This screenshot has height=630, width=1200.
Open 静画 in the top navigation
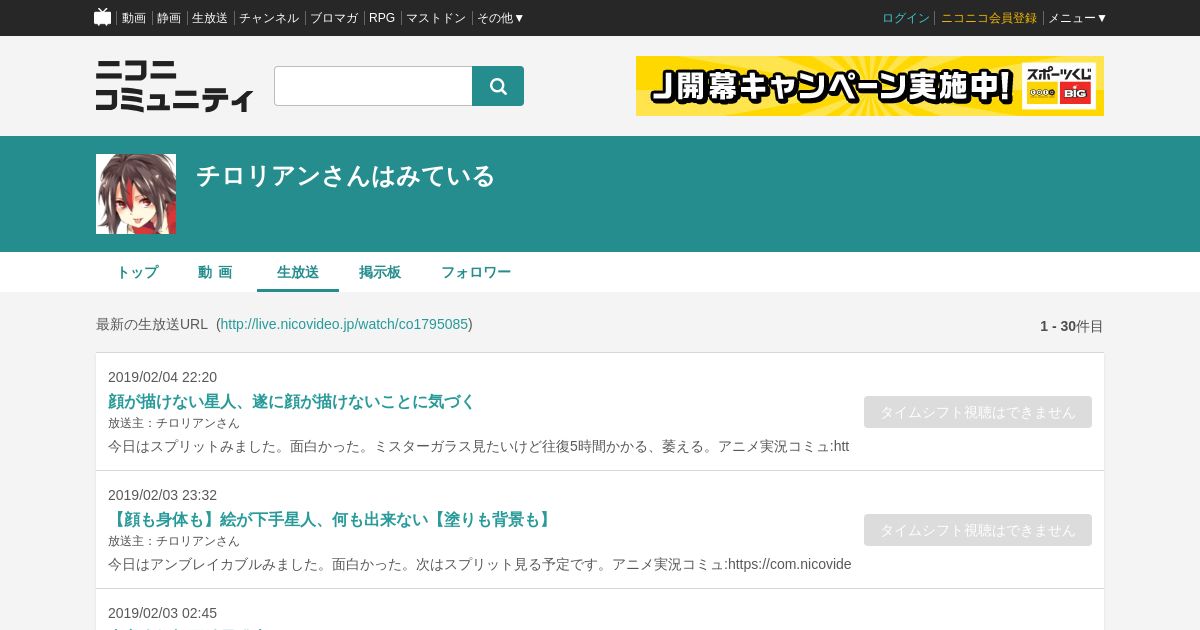[x=169, y=18]
